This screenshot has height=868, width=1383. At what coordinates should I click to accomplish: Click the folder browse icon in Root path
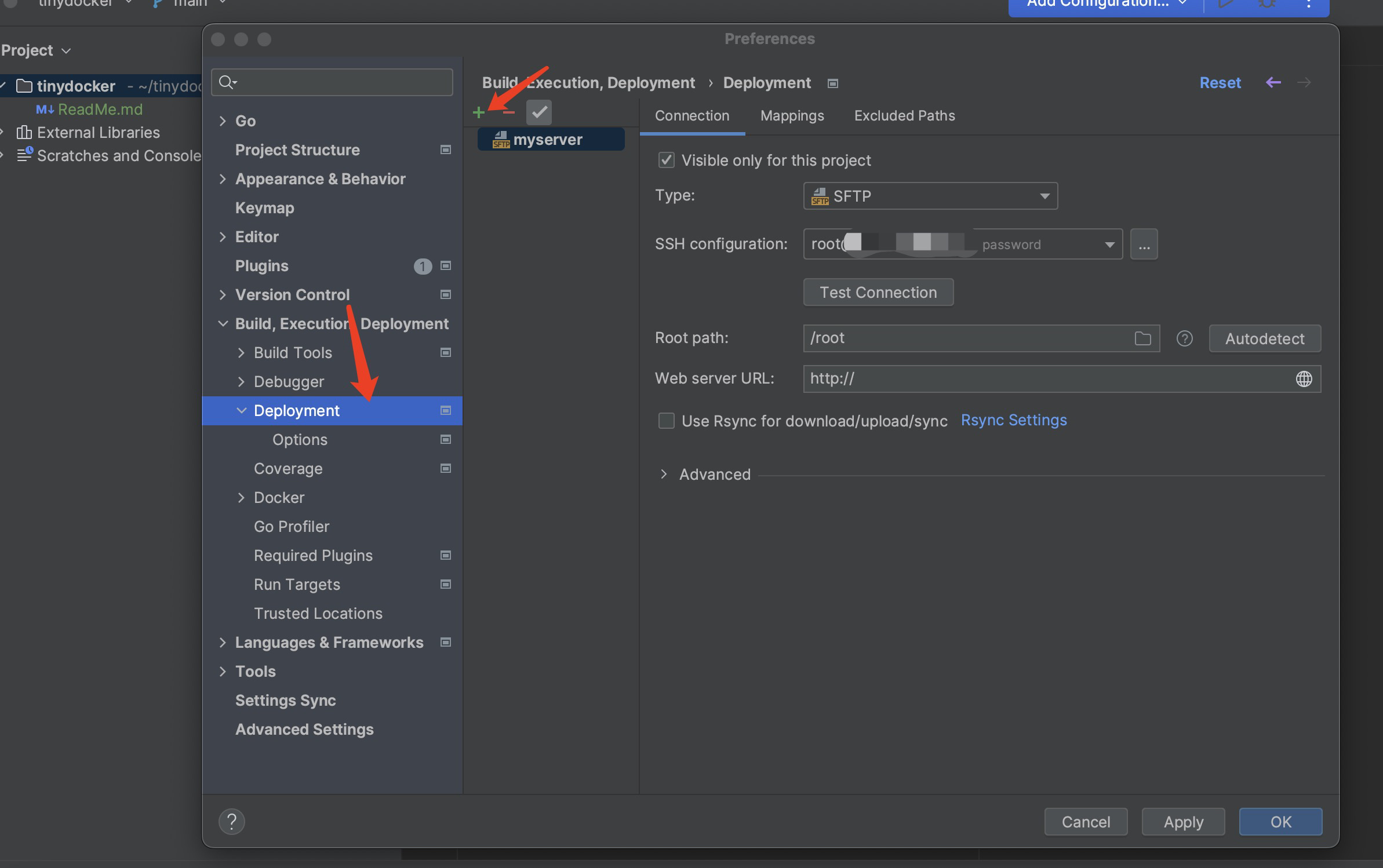click(1142, 338)
